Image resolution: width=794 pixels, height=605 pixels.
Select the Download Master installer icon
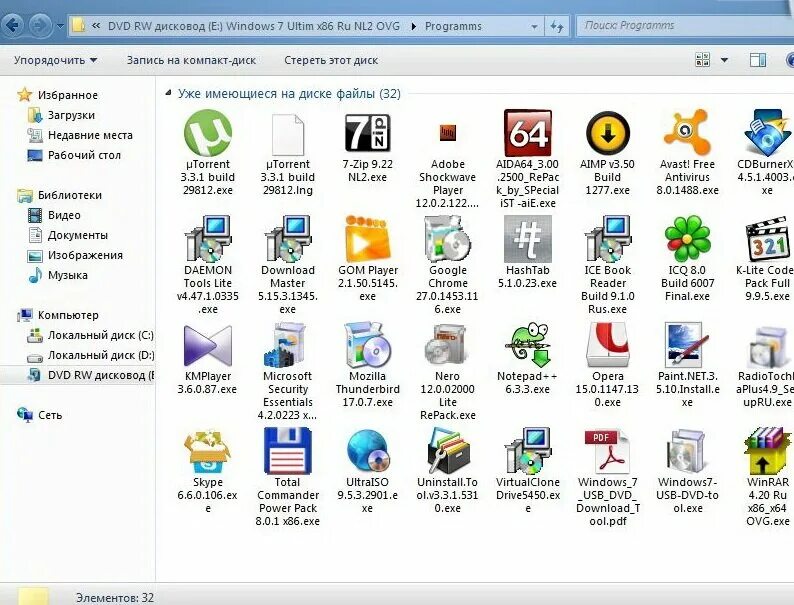[288, 239]
